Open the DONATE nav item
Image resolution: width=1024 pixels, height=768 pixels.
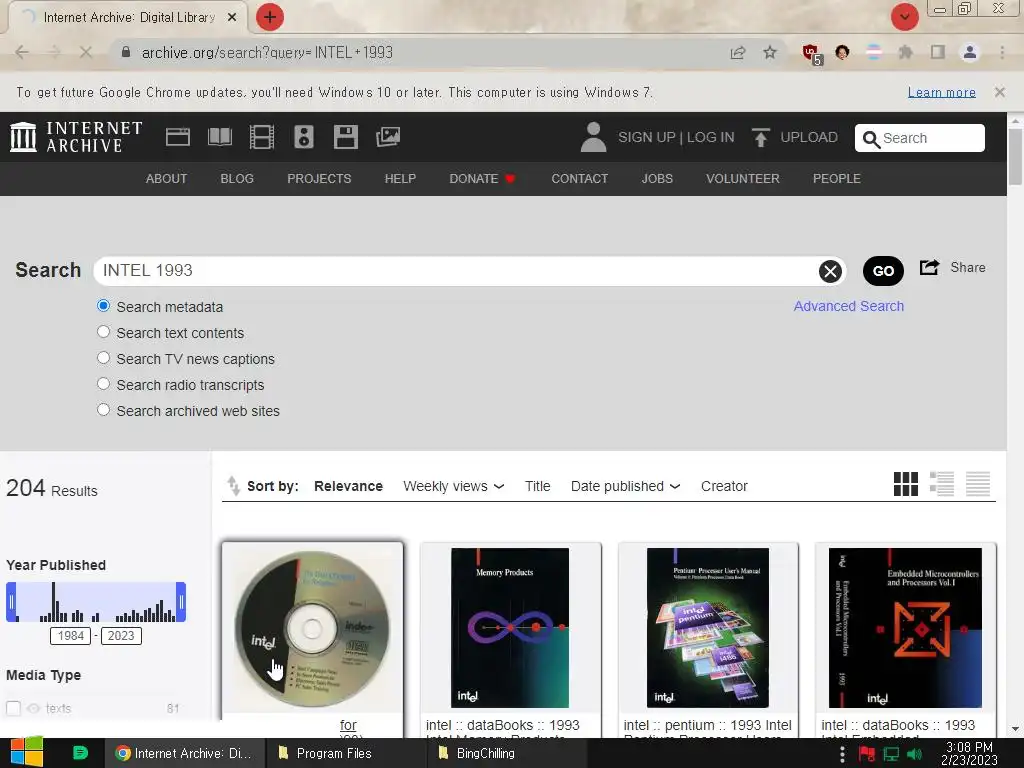click(482, 178)
